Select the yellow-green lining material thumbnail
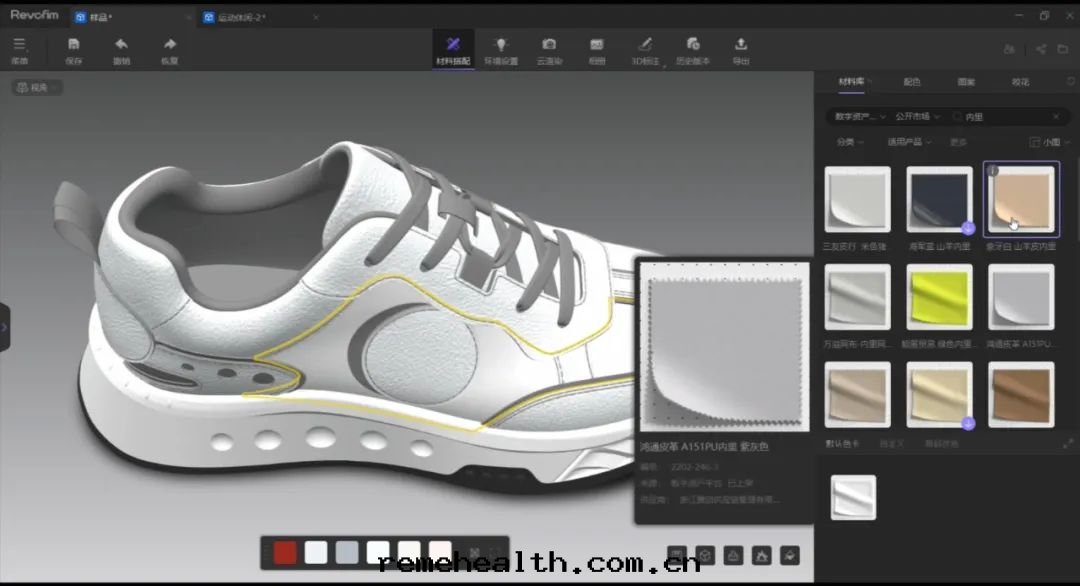This screenshot has width=1080, height=586. click(938, 297)
